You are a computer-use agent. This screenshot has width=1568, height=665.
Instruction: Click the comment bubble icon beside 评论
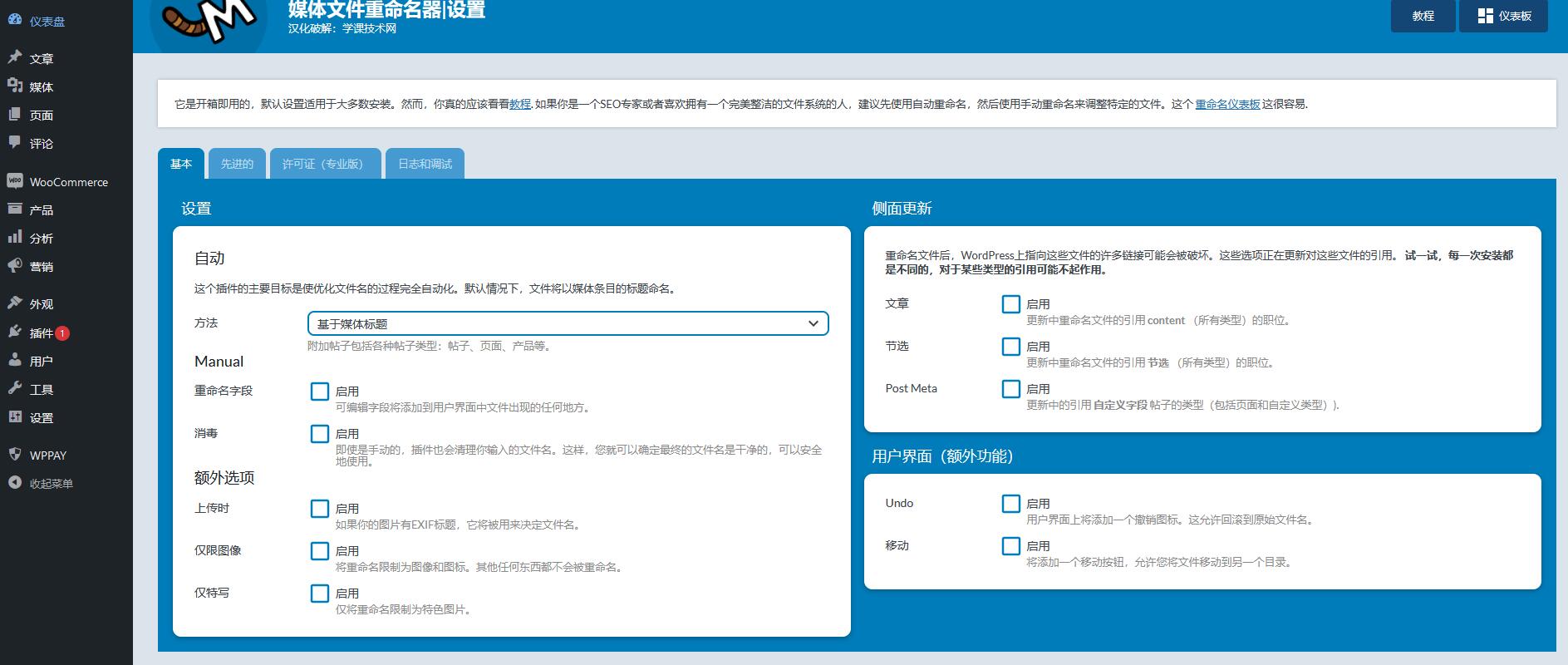[x=15, y=142]
